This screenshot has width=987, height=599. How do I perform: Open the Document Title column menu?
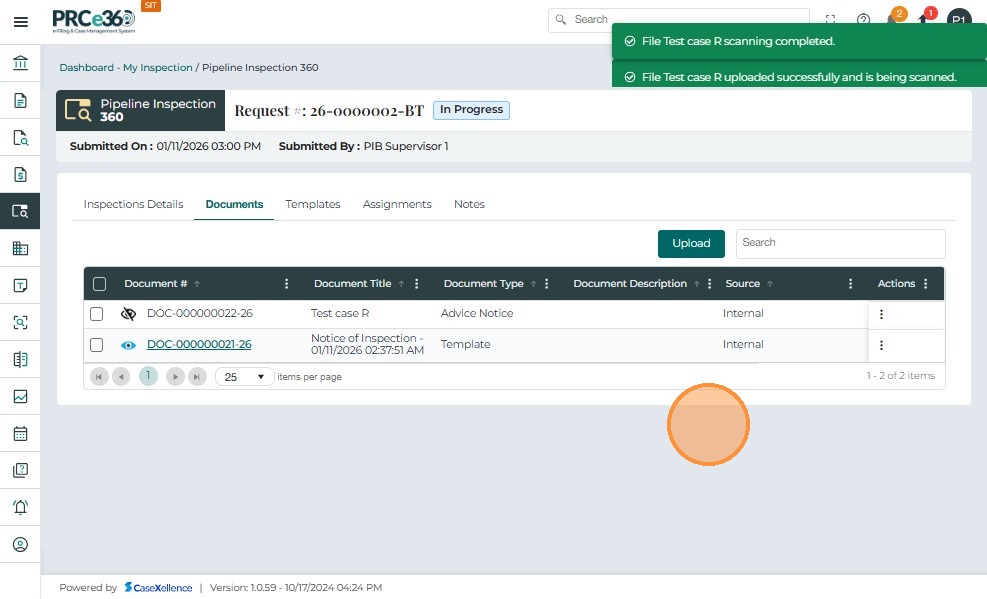[417, 284]
